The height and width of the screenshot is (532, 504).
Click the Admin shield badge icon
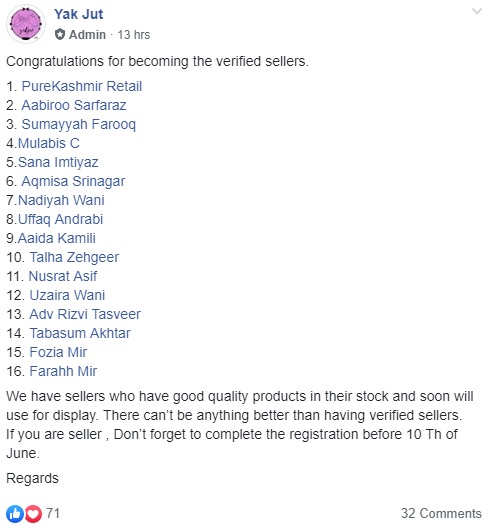tap(60, 35)
